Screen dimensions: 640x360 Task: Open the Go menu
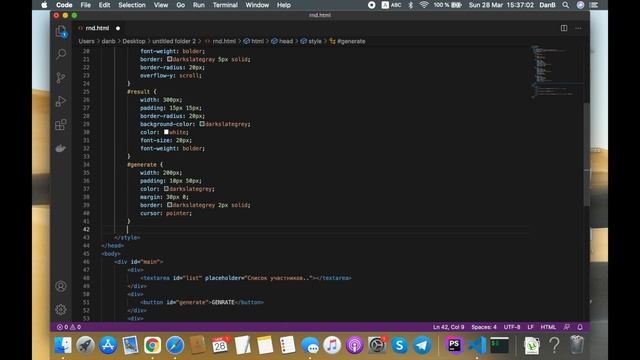pos(181,5)
